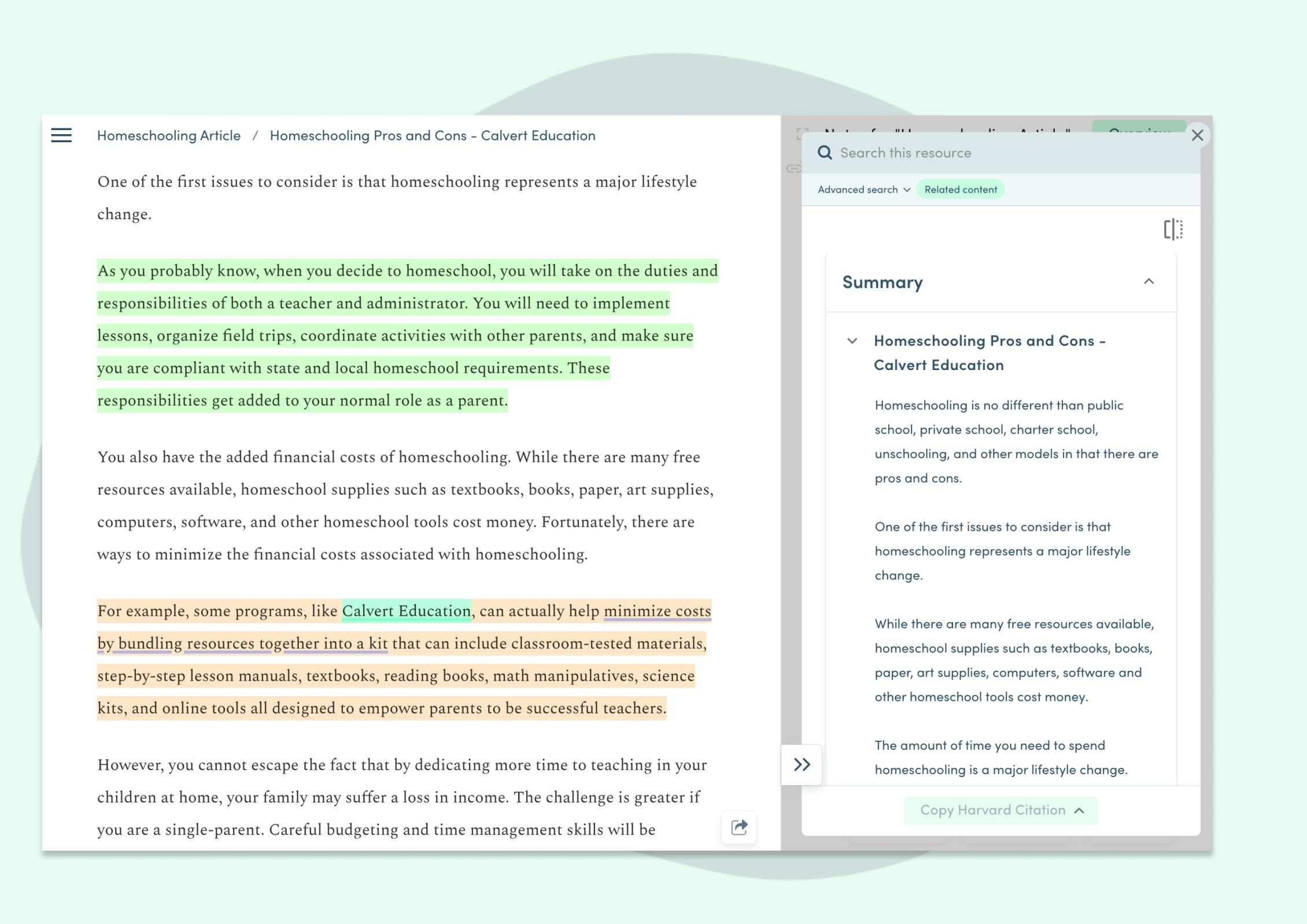Image resolution: width=1307 pixels, height=924 pixels.
Task: Open the hamburger menu
Action: 61,135
